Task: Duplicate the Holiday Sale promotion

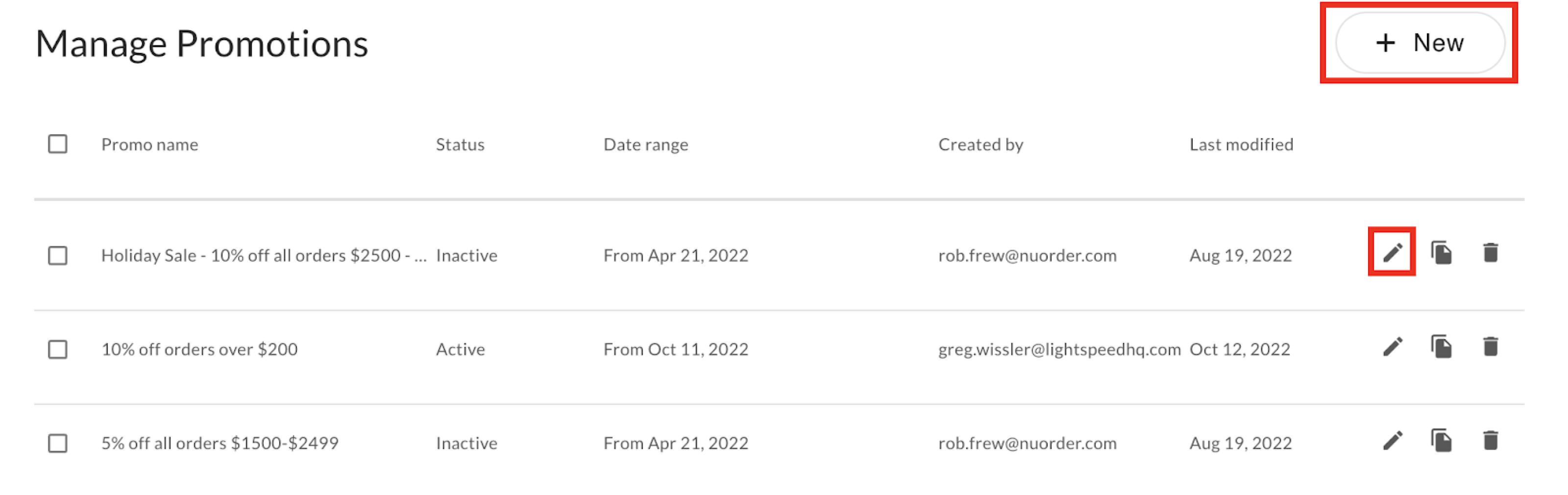Action: (x=1441, y=253)
